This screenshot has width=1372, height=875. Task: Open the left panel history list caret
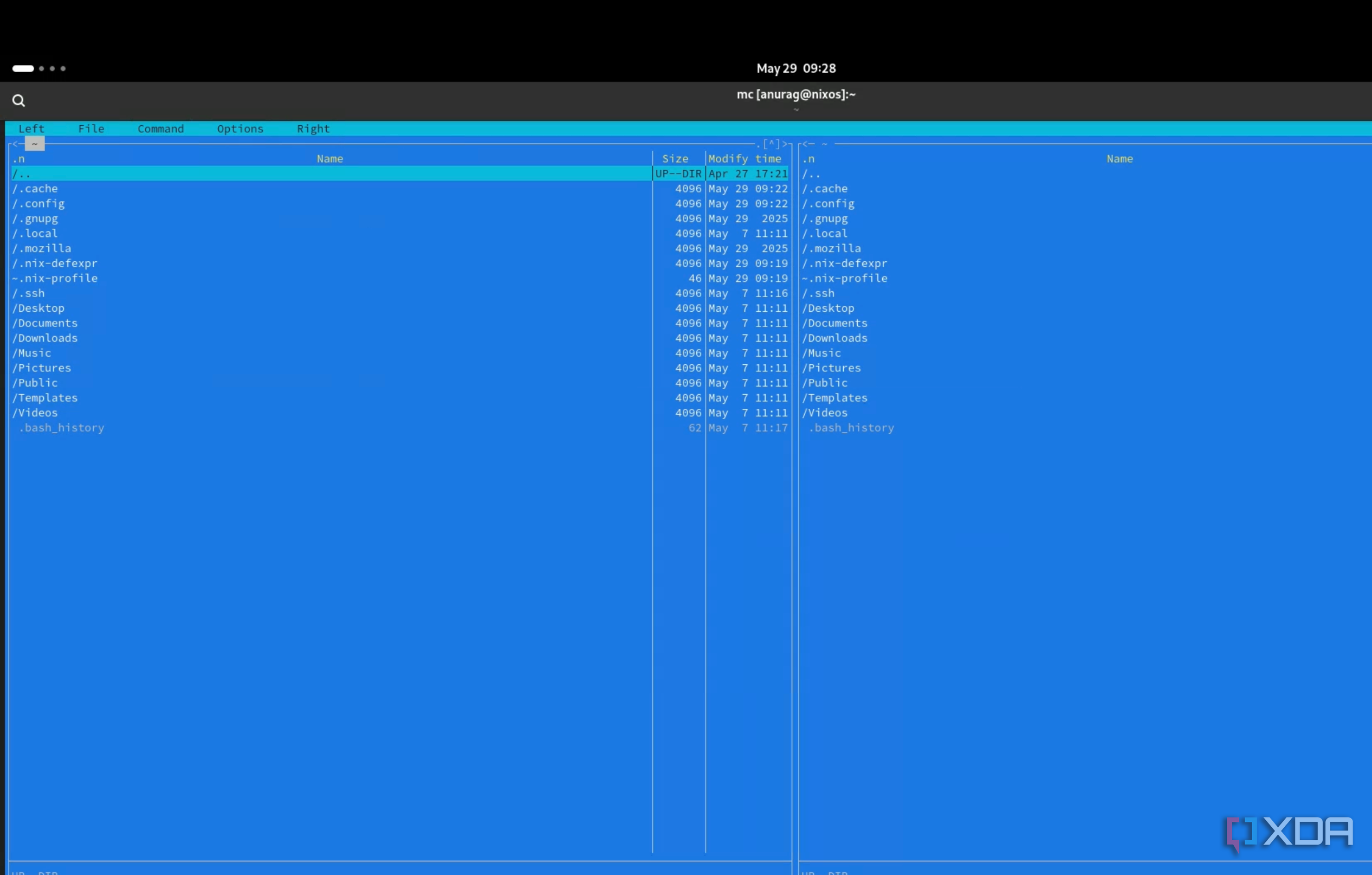pyautogui.click(x=772, y=144)
